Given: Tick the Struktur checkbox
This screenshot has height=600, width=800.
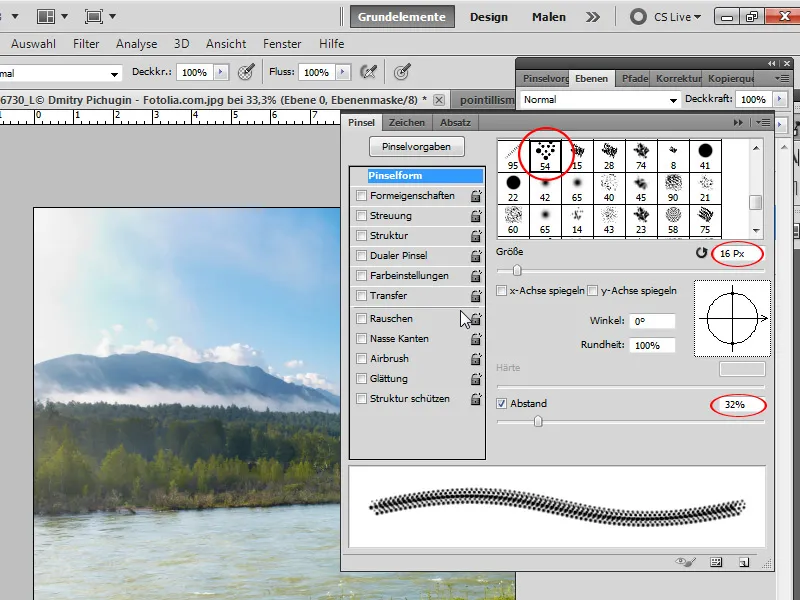Looking at the screenshot, I should pos(361,236).
